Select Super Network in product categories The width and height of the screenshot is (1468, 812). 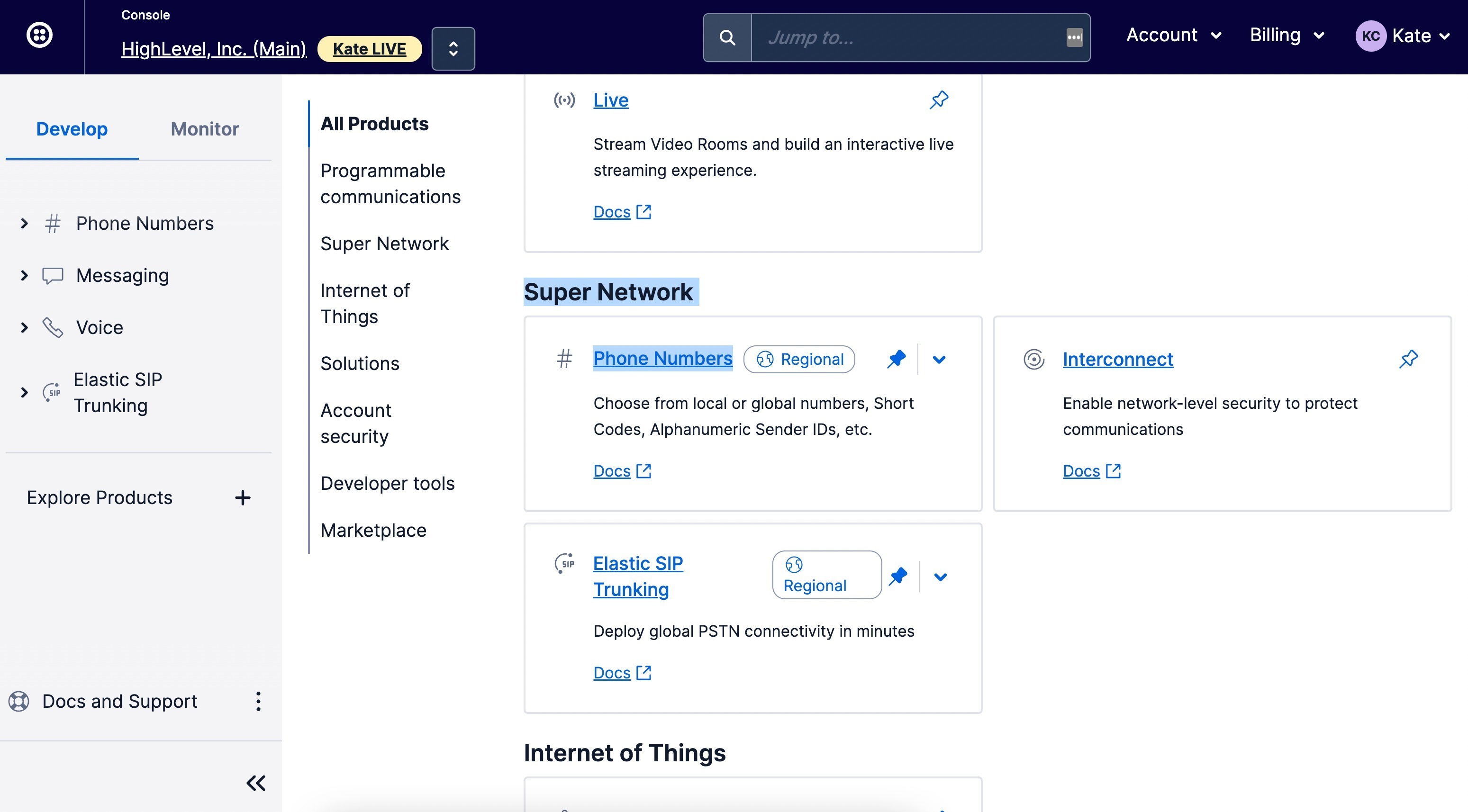point(384,244)
